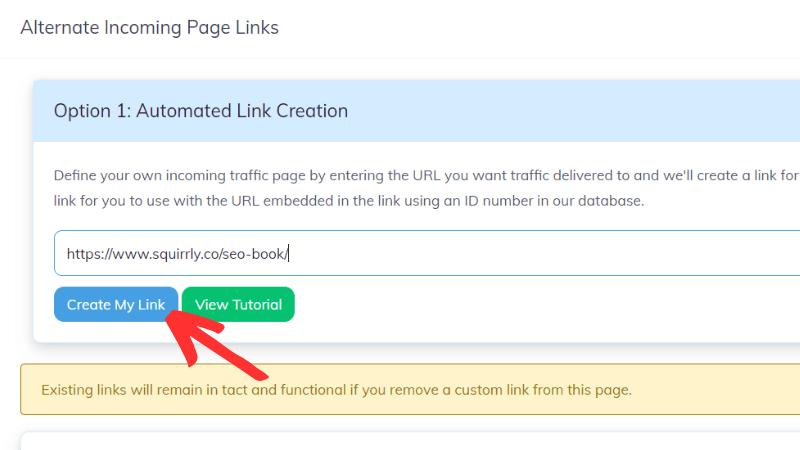The width and height of the screenshot is (800, 450).
Task: Click the Alternate Incoming Page Links title
Action: [x=149, y=28]
